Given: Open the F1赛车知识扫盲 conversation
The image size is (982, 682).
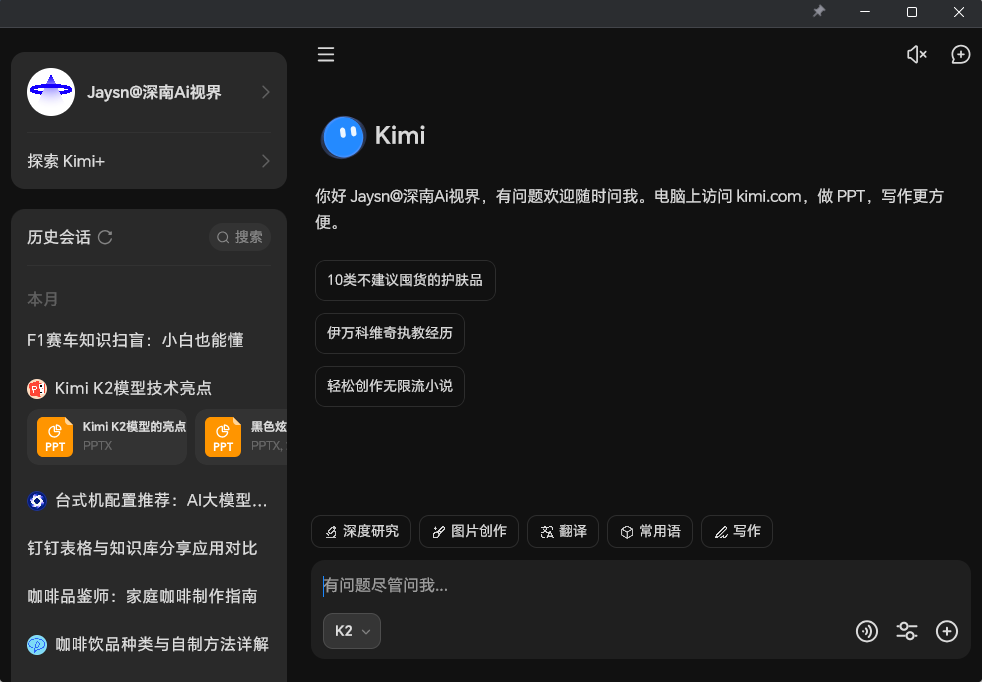Looking at the screenshot, I should pos(135,340).
